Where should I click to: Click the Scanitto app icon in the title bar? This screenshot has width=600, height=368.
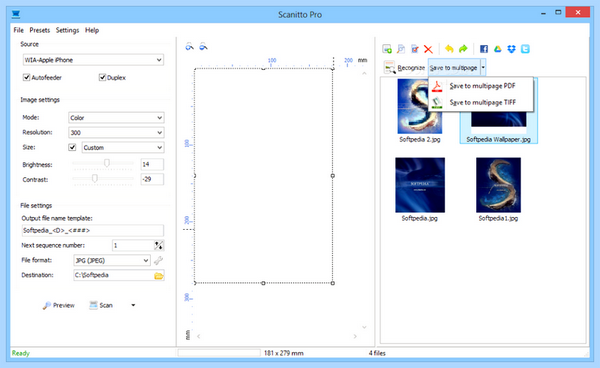[16, 15]
